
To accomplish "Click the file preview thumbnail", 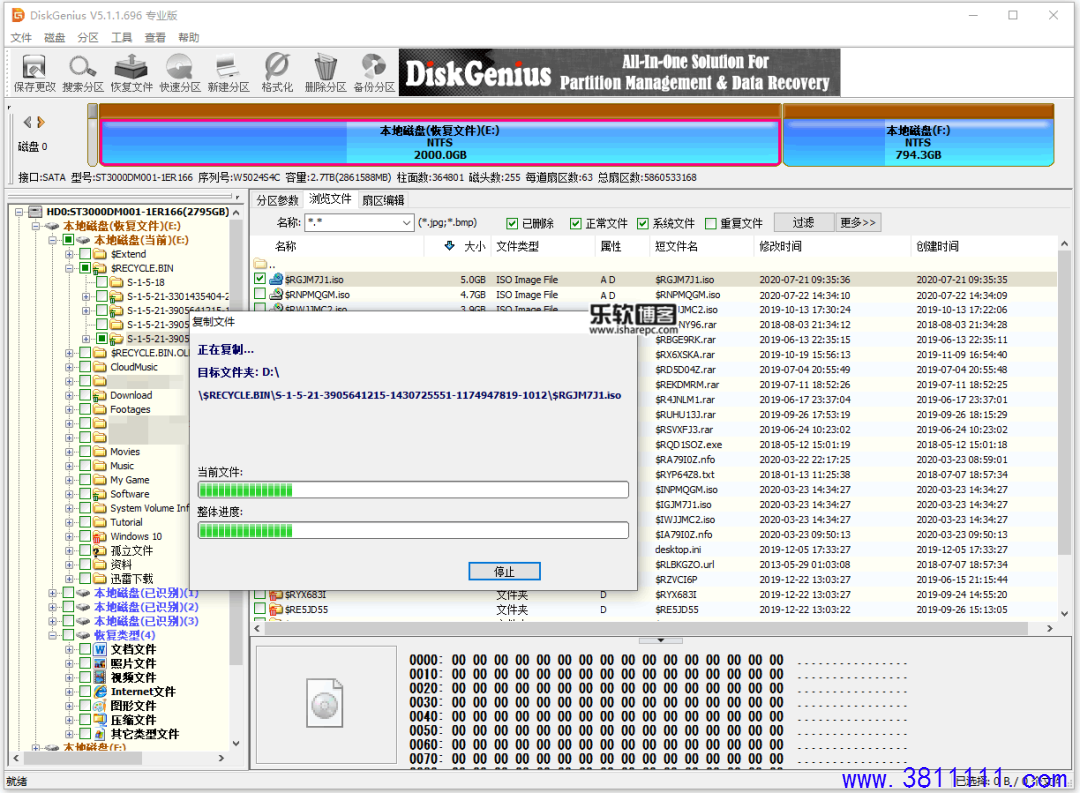I will tap(325, 703).
